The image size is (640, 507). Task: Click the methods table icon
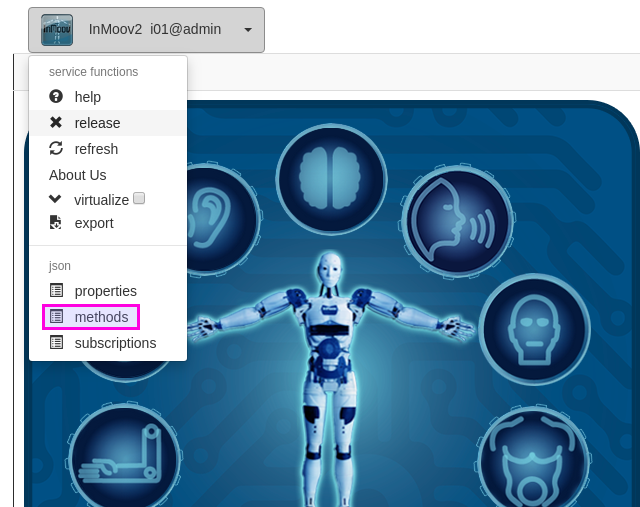click(56, 316)
